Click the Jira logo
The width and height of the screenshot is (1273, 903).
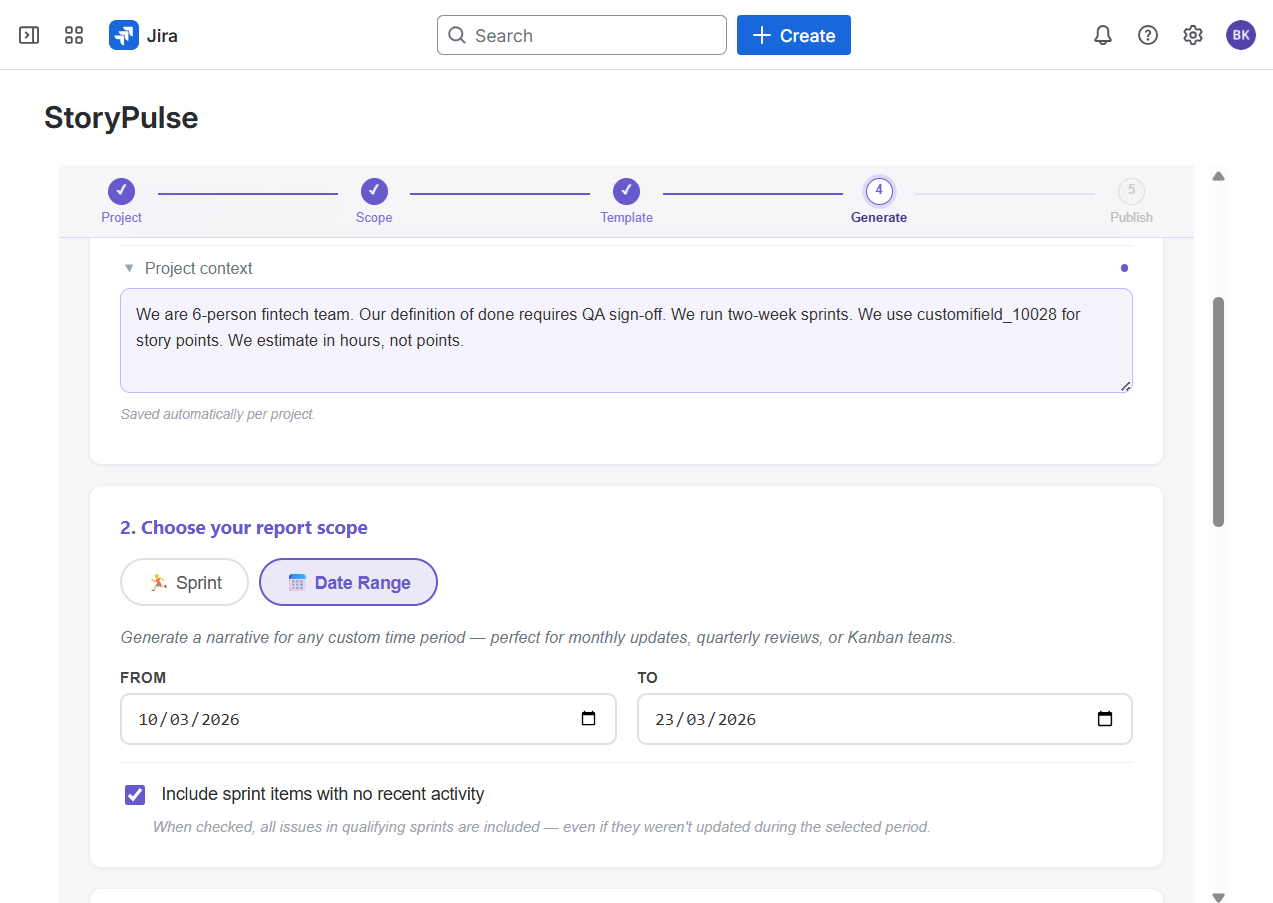(x=143, y=35)
